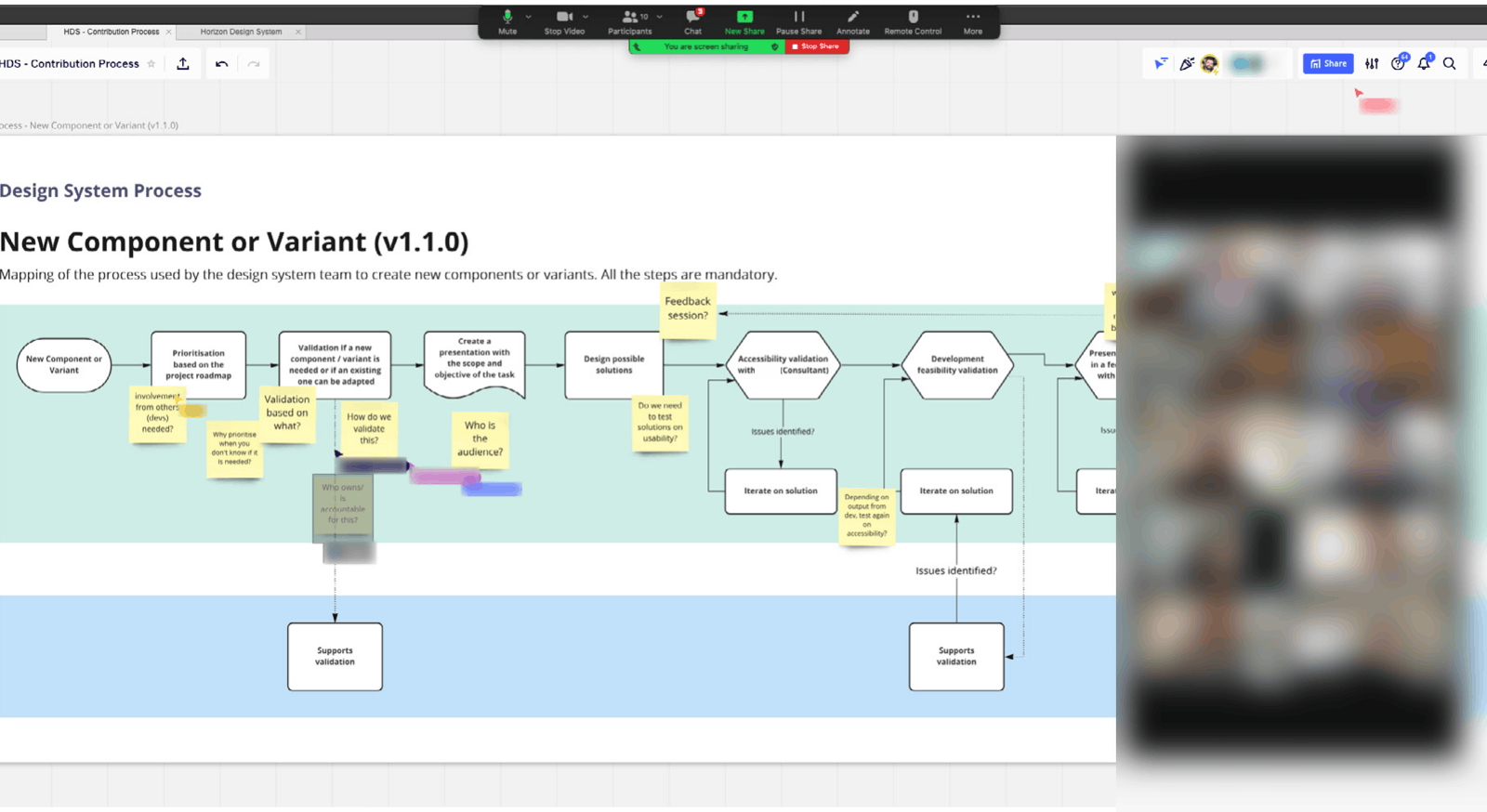The image size is (1487, 812).
Task: Expand the arrow next to Participants count
Action: tap(660, 17)
